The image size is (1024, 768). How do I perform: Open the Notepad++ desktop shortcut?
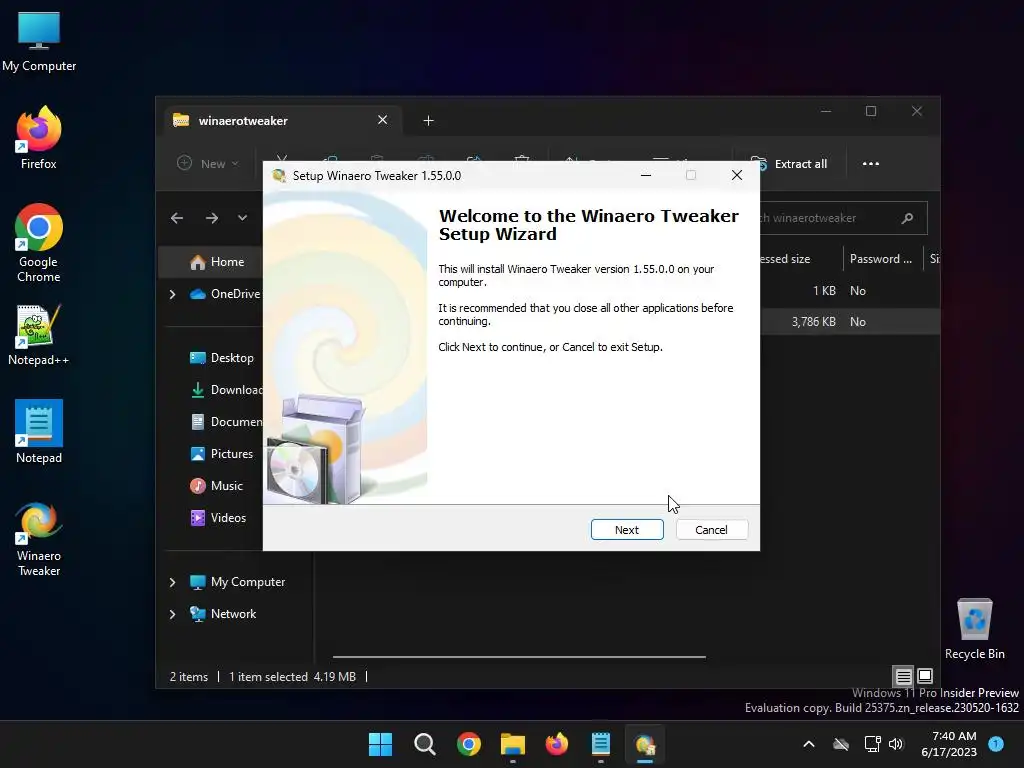click(x=39, y=334)
